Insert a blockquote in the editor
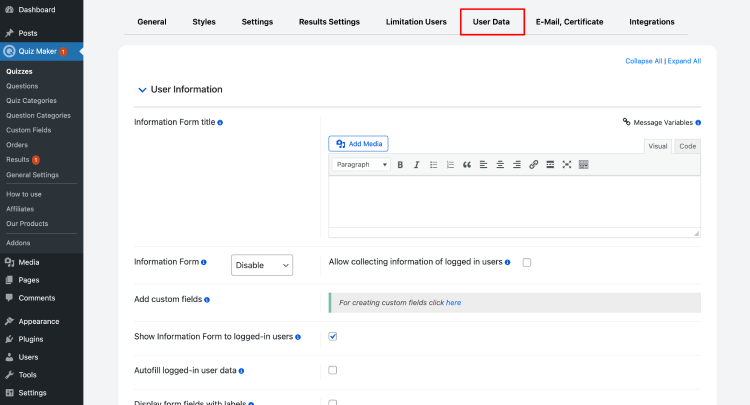 (x=467, y=164)
